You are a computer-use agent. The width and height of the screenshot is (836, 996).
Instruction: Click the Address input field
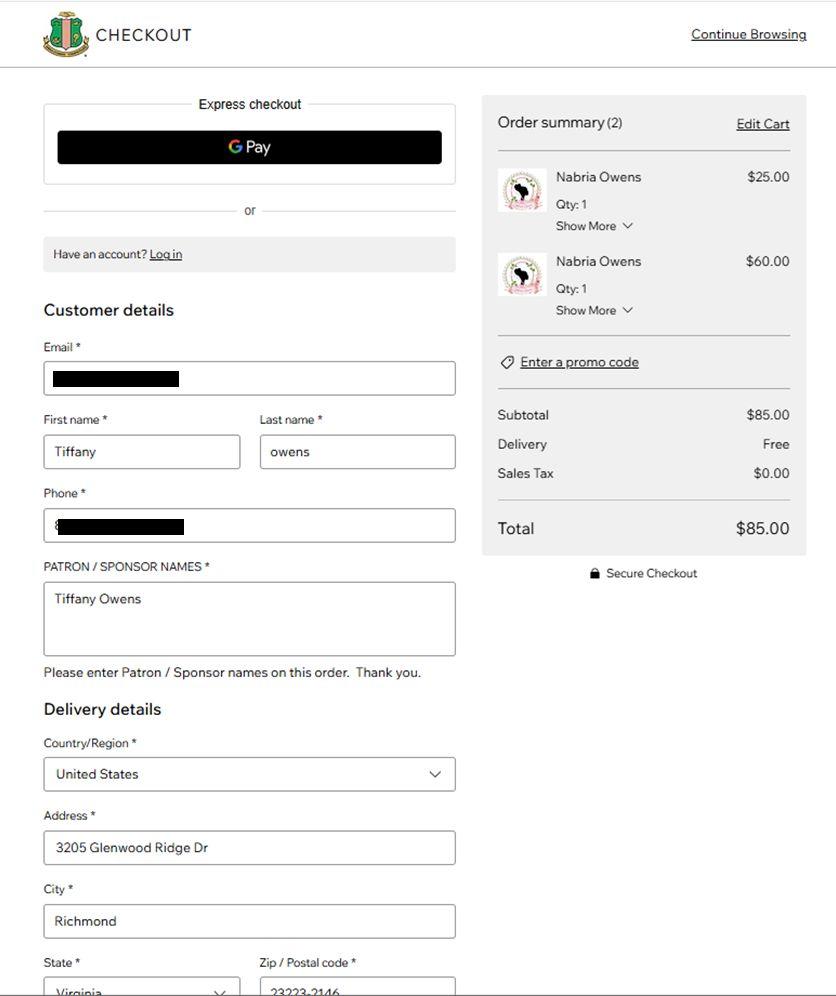pyautogui.click(x=249, y=848)
